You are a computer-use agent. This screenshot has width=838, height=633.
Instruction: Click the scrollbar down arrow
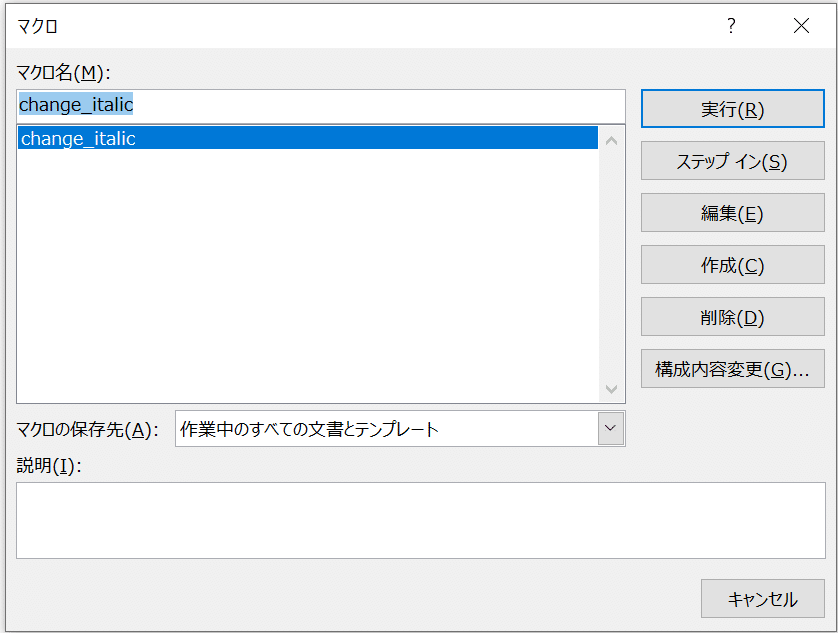coord(612,392)
